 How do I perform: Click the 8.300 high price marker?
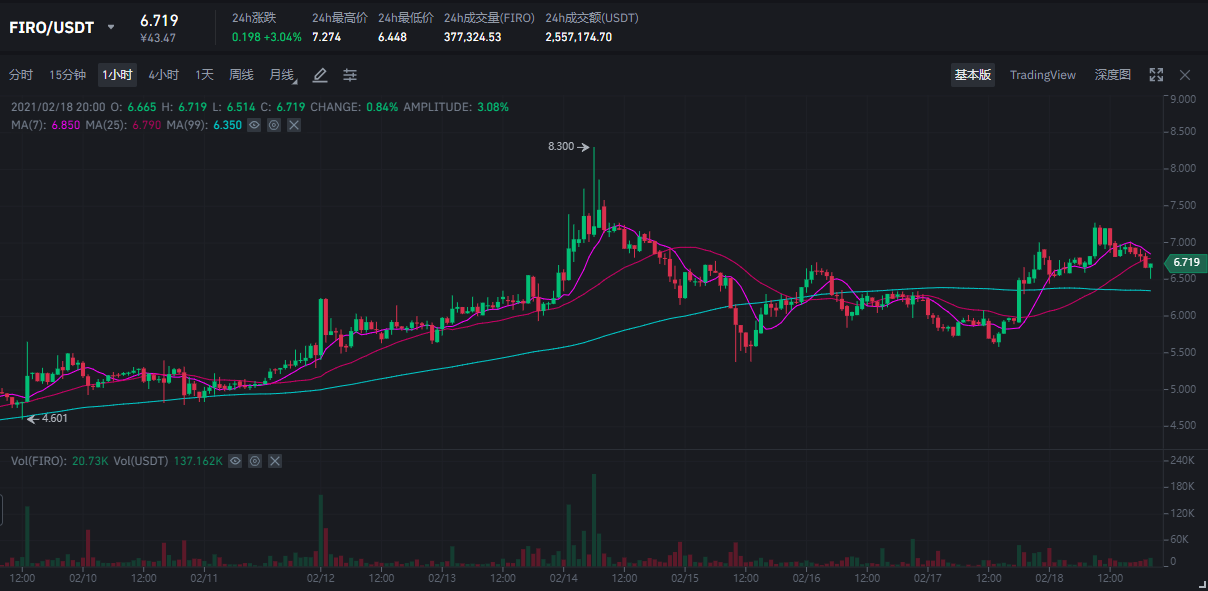coord(562,147)
